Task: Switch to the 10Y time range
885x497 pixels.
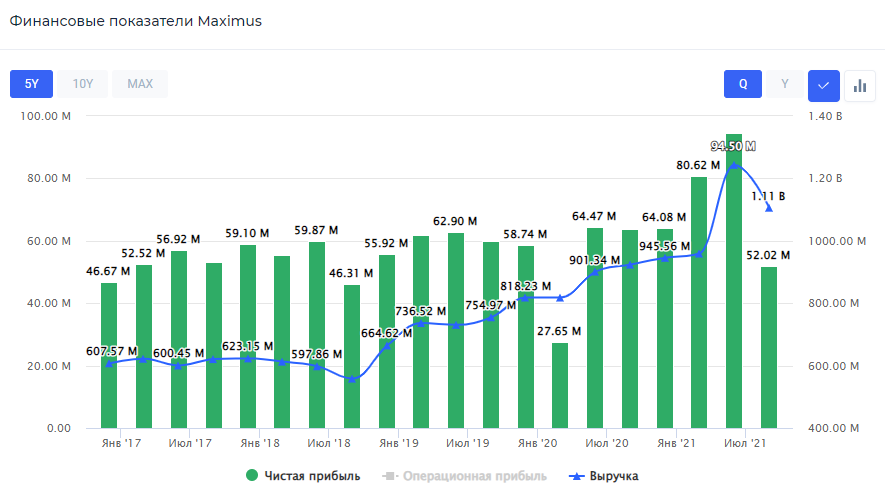Action: (82, 84)
